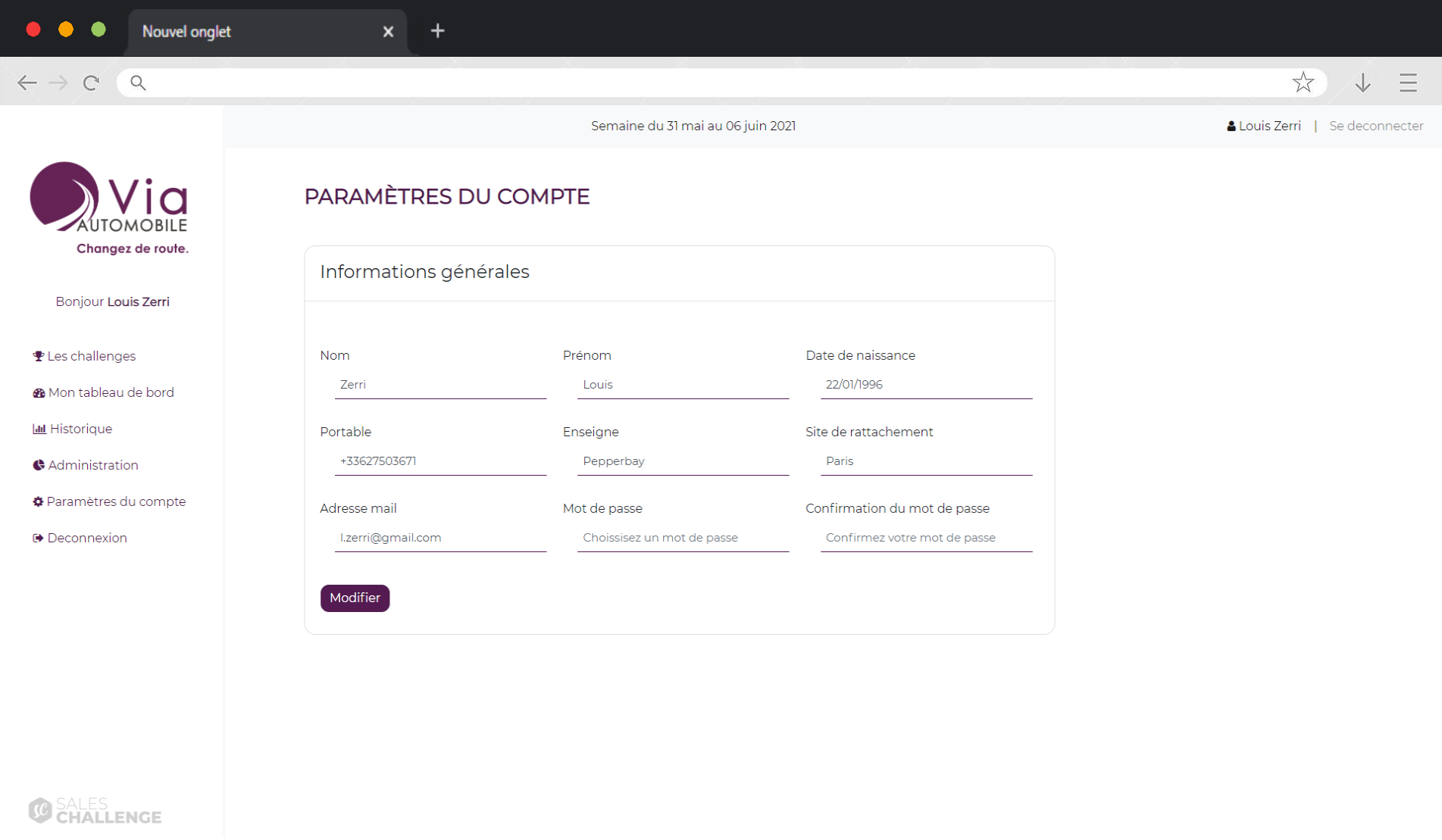Viewport: 1442px width, 840px height.
Task: Click the Date de naissance field
Action: coord(925,385)
